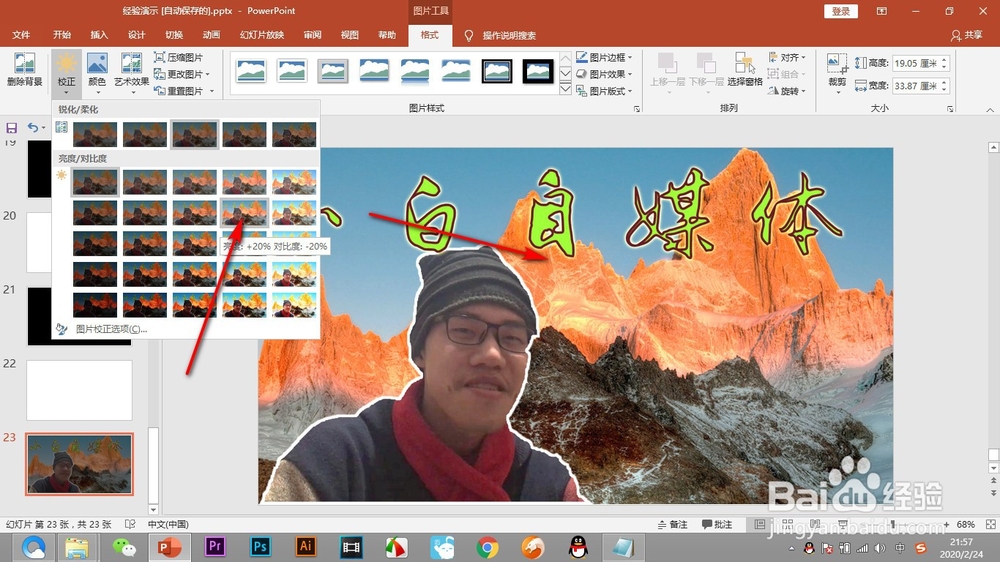Click the Format (格式) tab
The image size is (1000, 562).
[429, 35]
